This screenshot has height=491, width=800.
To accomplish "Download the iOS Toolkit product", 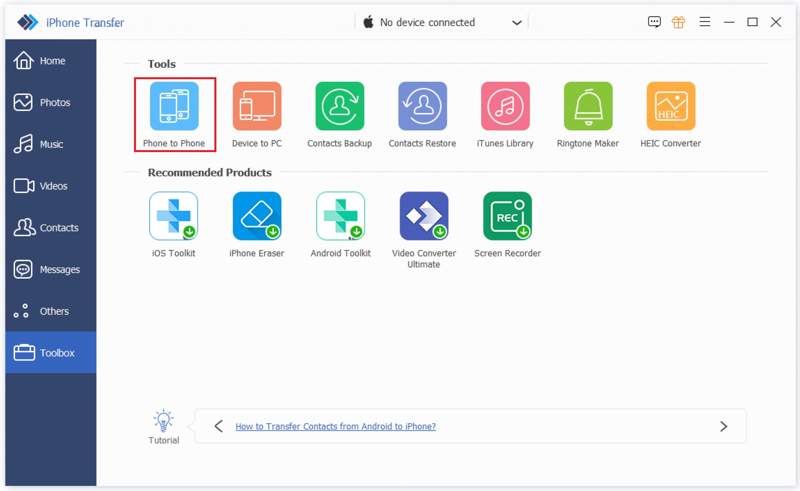I will 174,216.
